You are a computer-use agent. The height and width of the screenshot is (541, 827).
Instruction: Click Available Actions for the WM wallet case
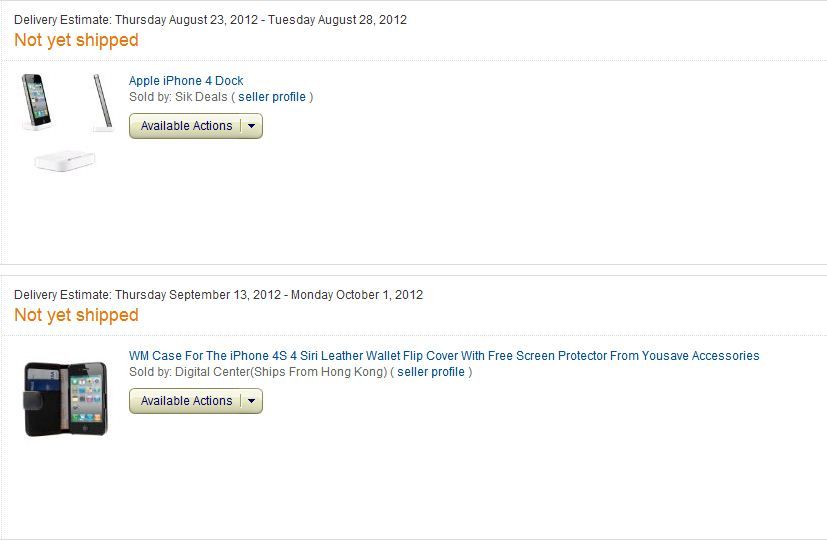point(186,401)
